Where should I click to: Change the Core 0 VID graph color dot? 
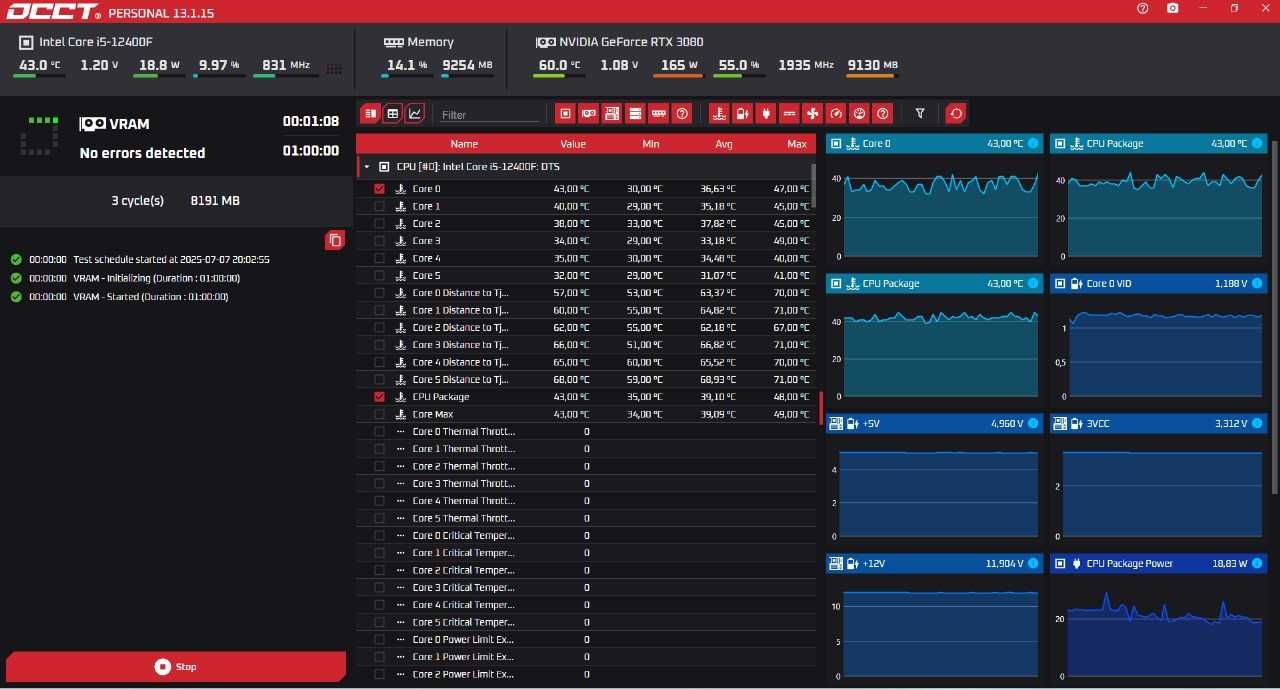pos(1257,284)
